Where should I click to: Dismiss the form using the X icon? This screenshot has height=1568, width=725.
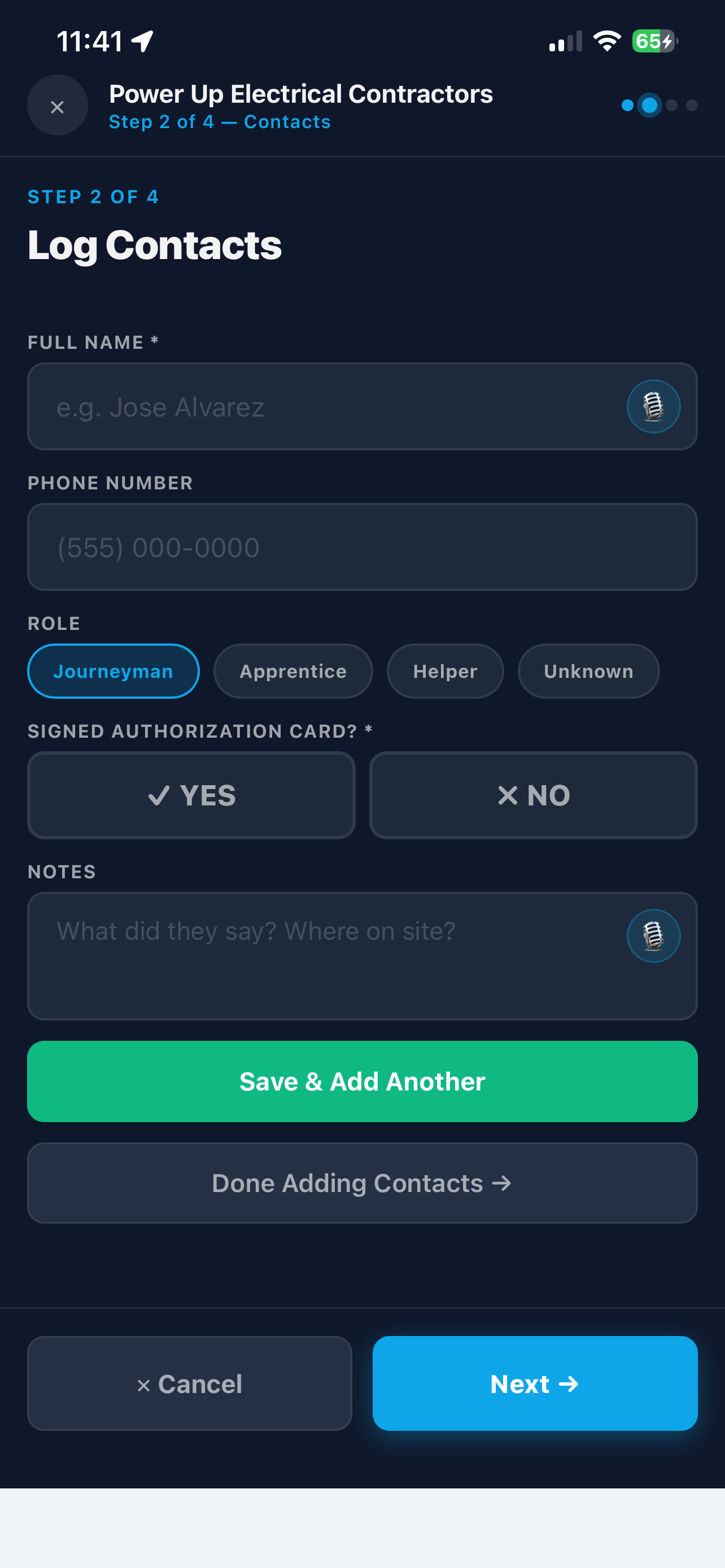click(57, 106)
